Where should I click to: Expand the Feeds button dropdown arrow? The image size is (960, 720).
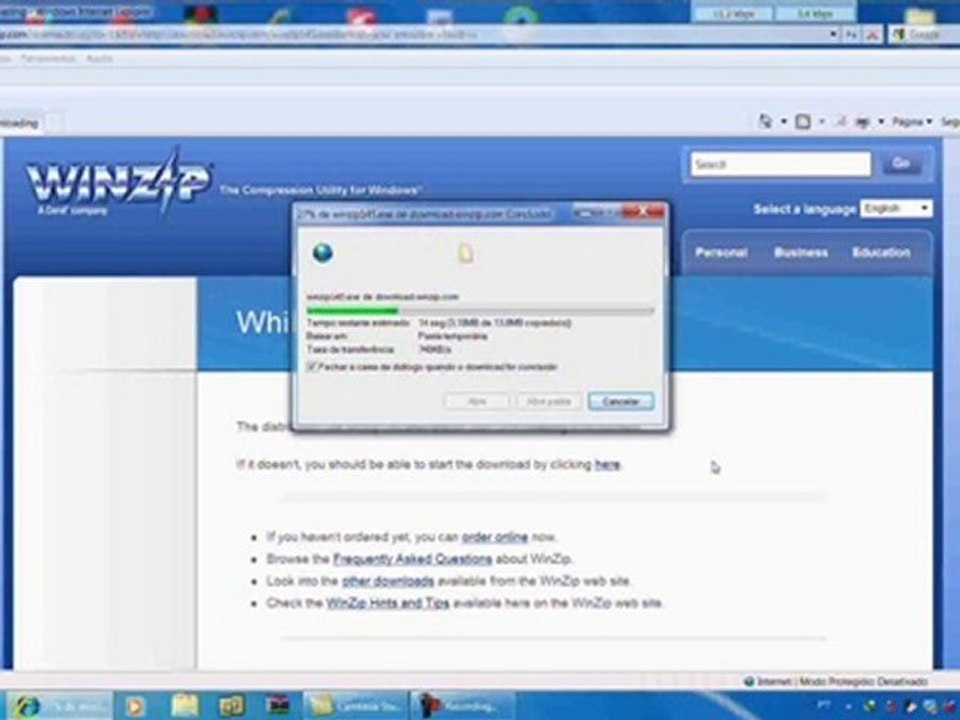(821, 122)
